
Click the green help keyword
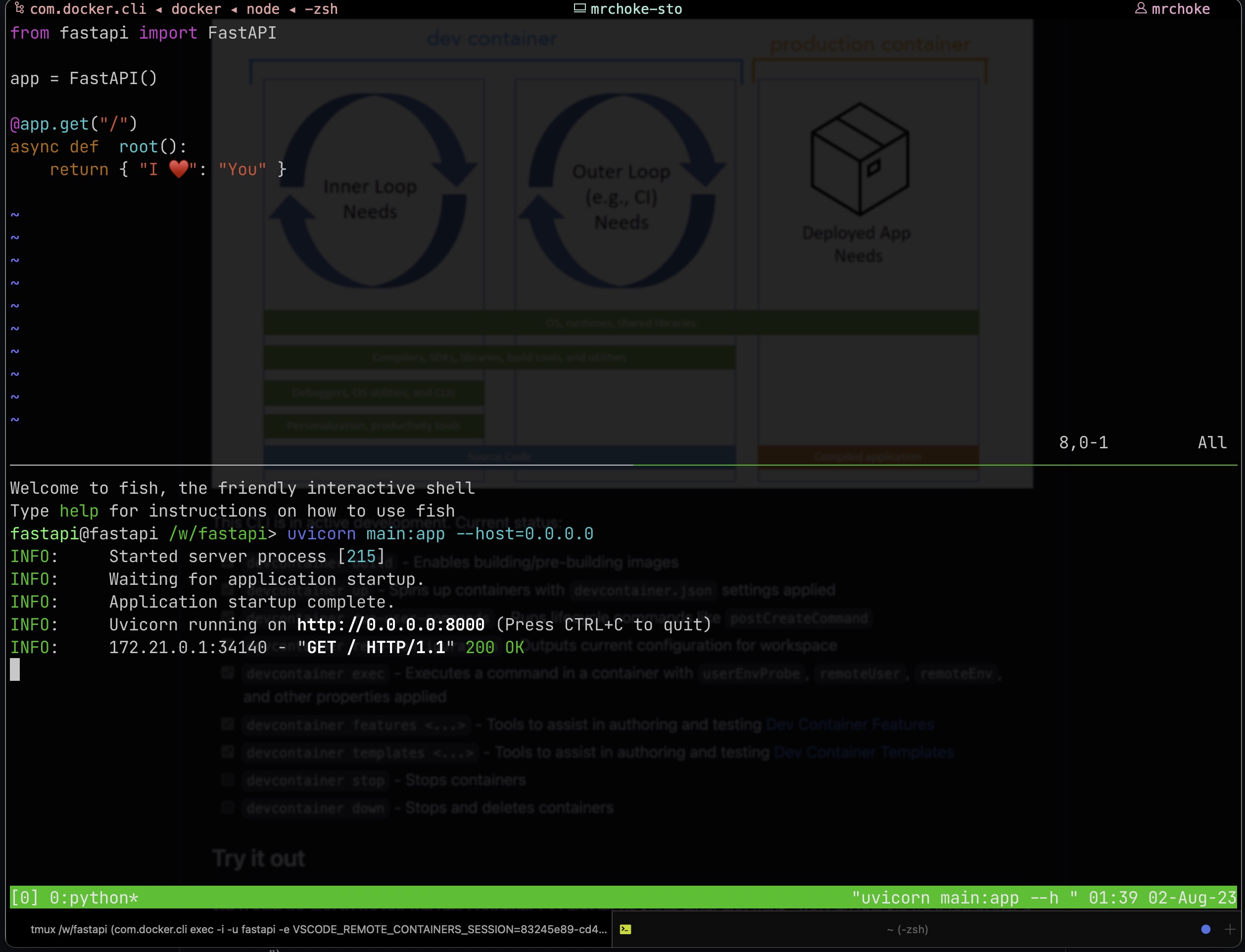point(79,511)
